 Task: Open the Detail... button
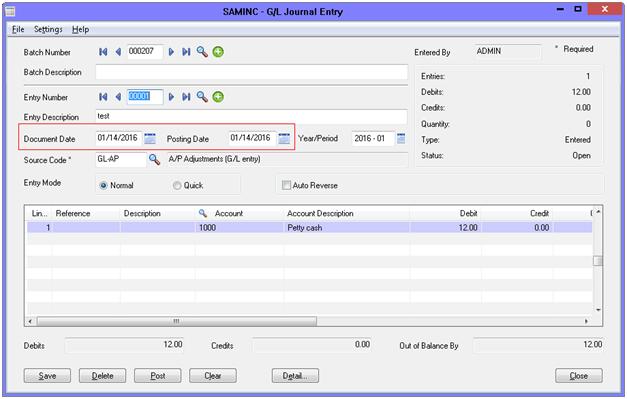point(295,376)
